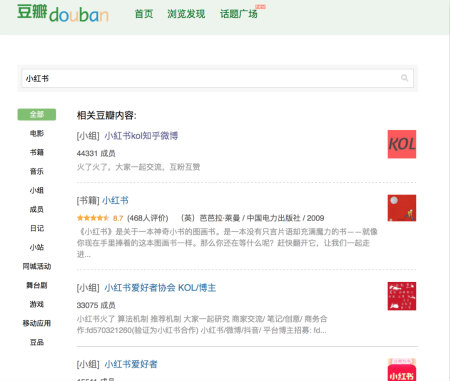Open 小红书爱好者协会 group thumbnail image

coord(402,296)
